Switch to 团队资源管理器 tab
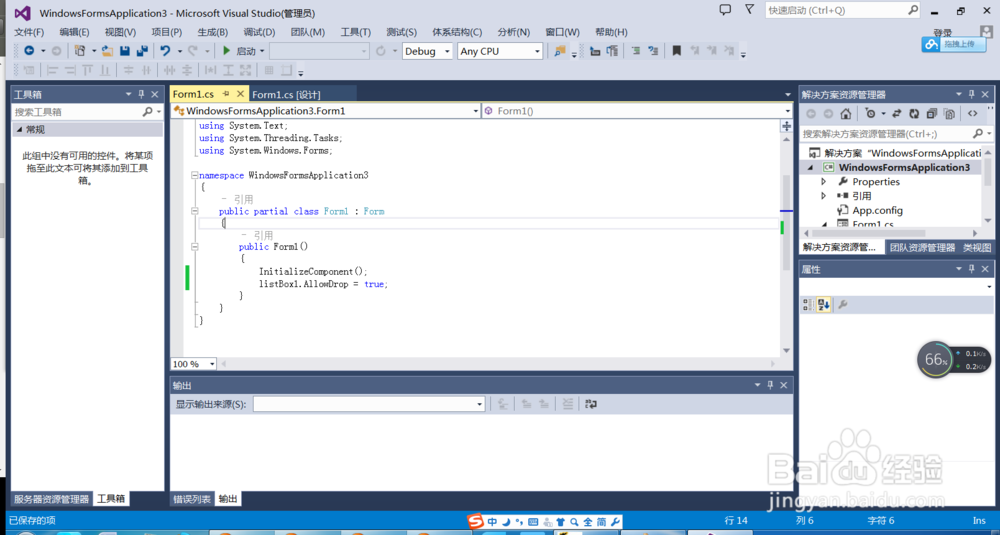The width and height of the screenshot is (1000, 535). click(x=922, y=247)
